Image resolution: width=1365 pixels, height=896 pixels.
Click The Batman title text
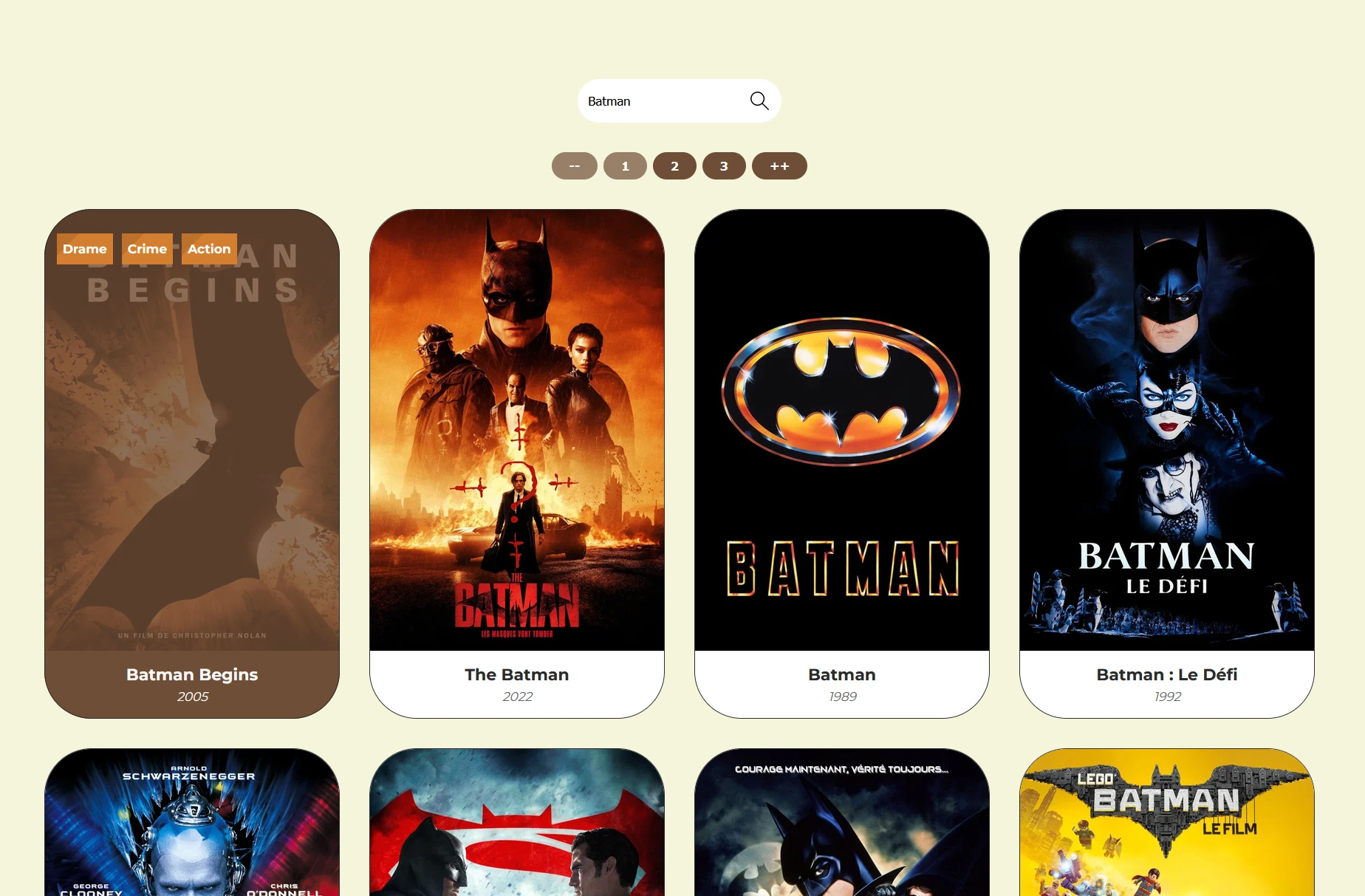coord(517,674)
